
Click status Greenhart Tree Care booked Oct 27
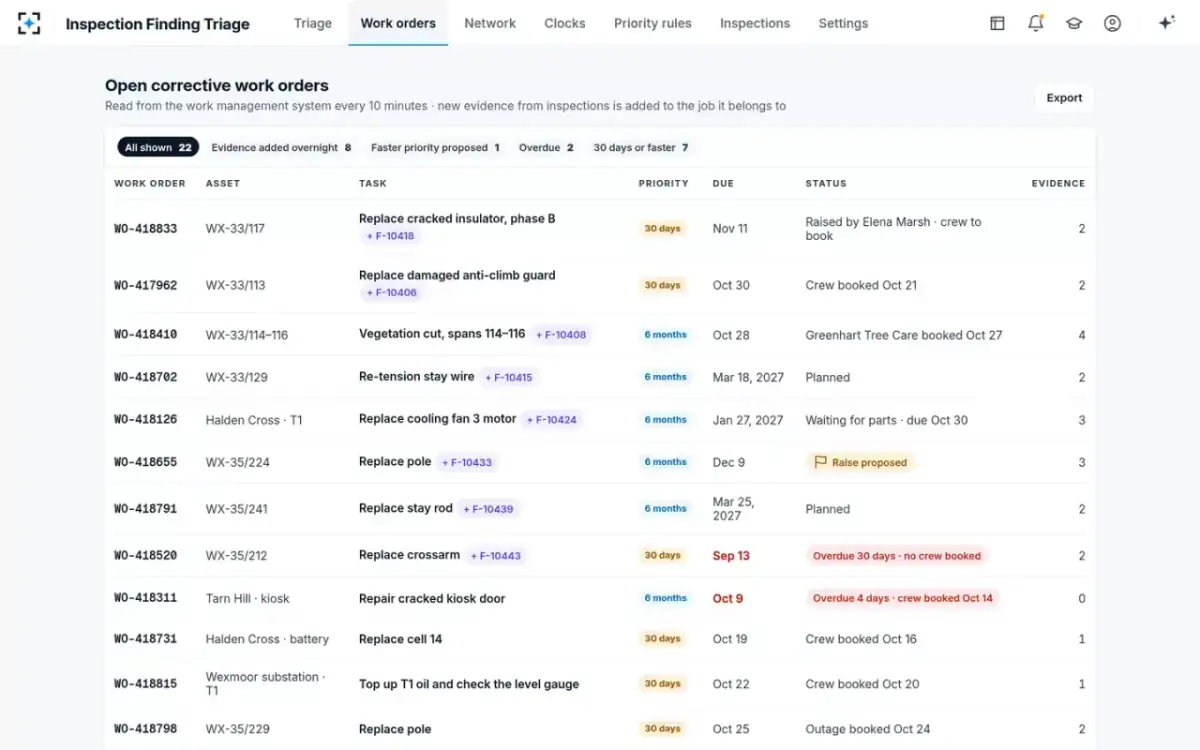coord(904,335)
